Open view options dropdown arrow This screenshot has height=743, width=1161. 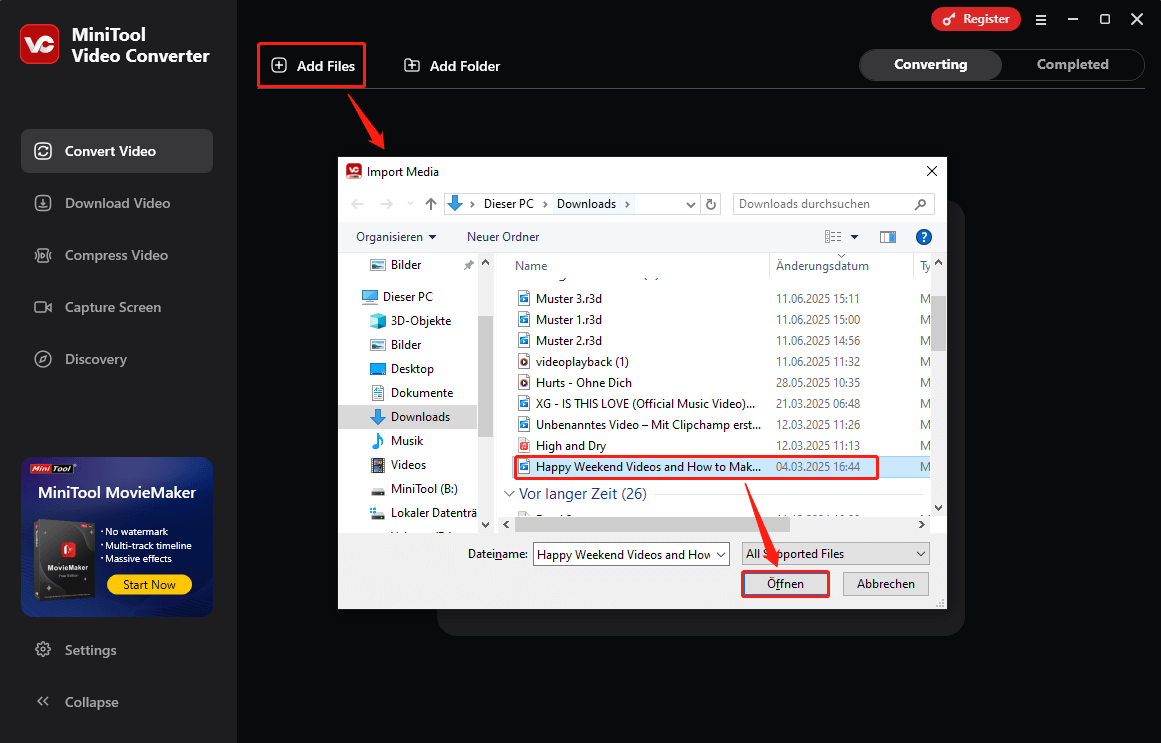tap(854, 237)
